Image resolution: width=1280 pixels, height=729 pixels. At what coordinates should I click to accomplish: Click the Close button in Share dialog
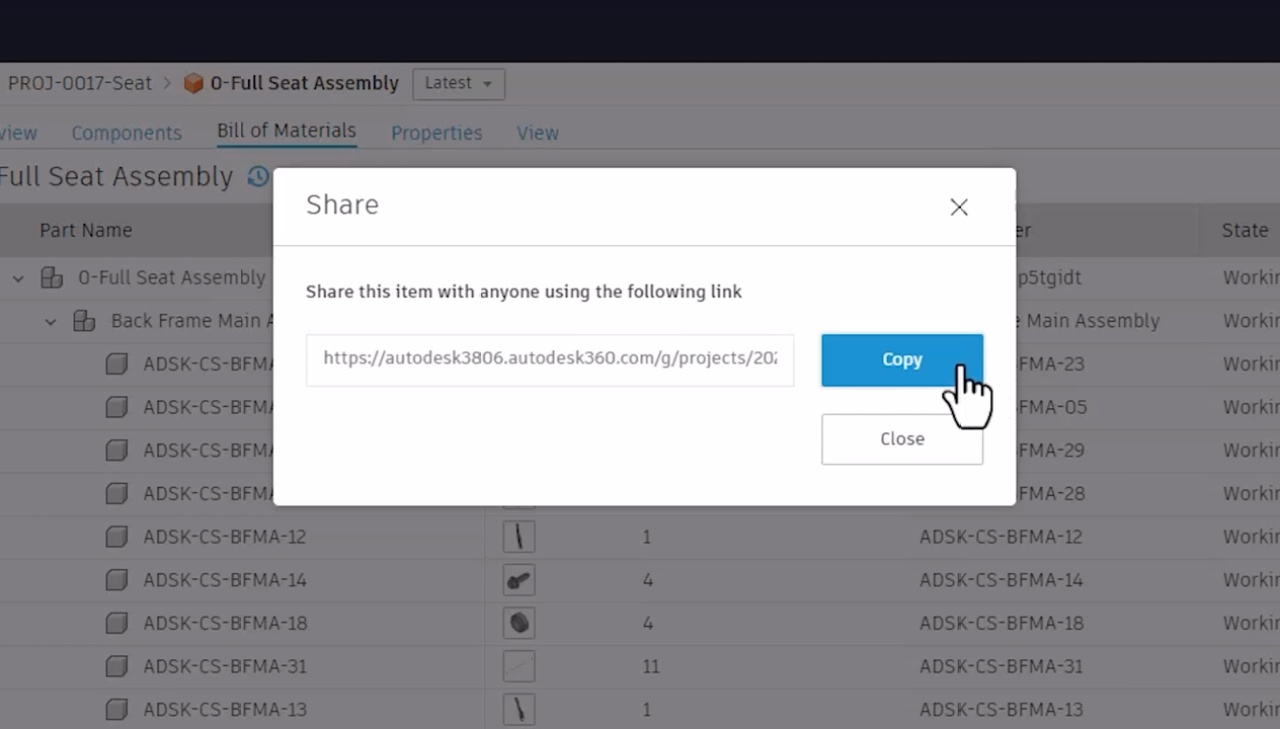click(901, 439)
